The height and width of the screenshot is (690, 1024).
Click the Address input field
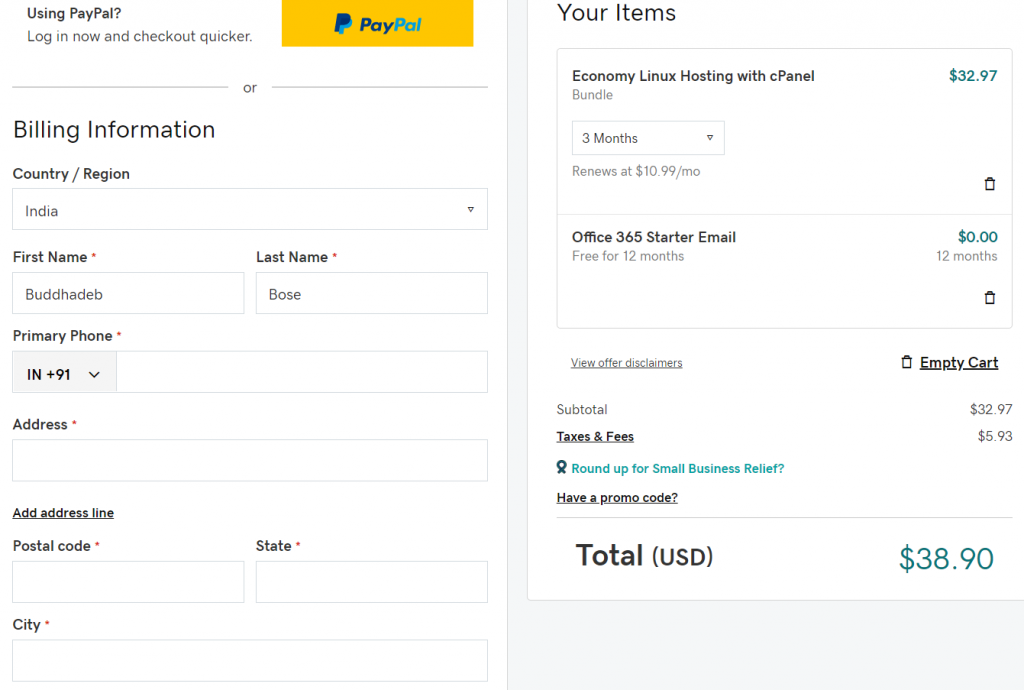pyautogui.click(x=250, y=460)
